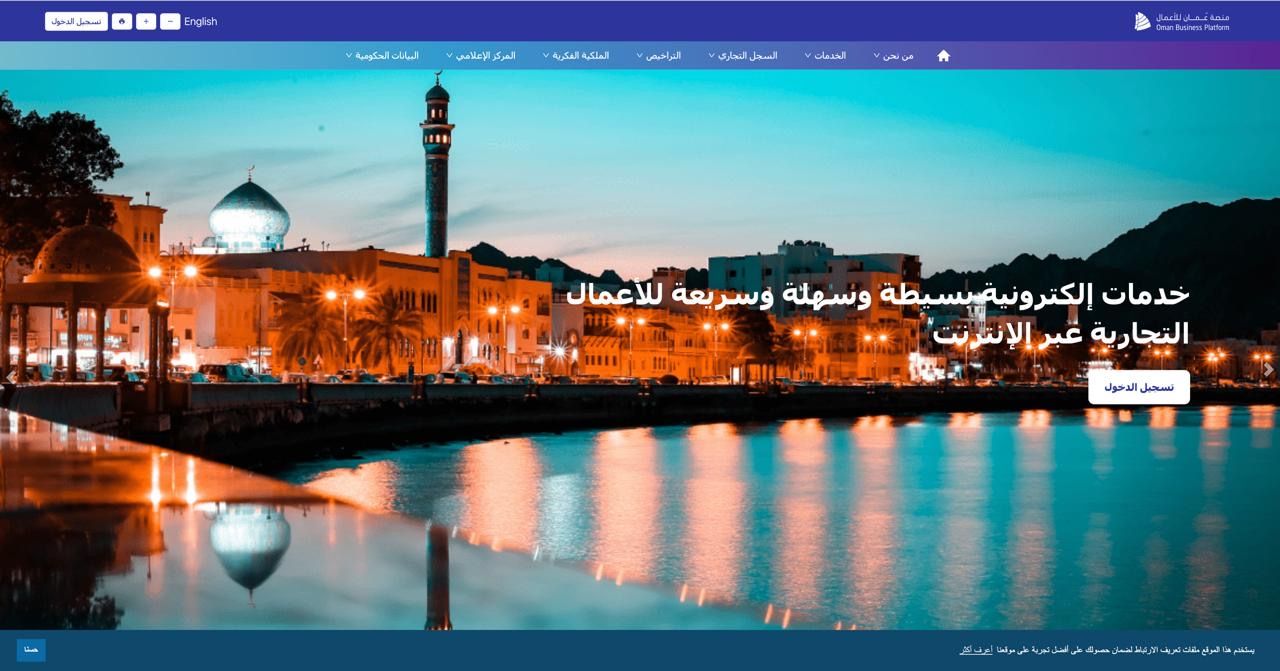This screenshot has width=1280, height=671.
Task: Click the decrease font size (−) icon
Action: click(x=170, y=20)
